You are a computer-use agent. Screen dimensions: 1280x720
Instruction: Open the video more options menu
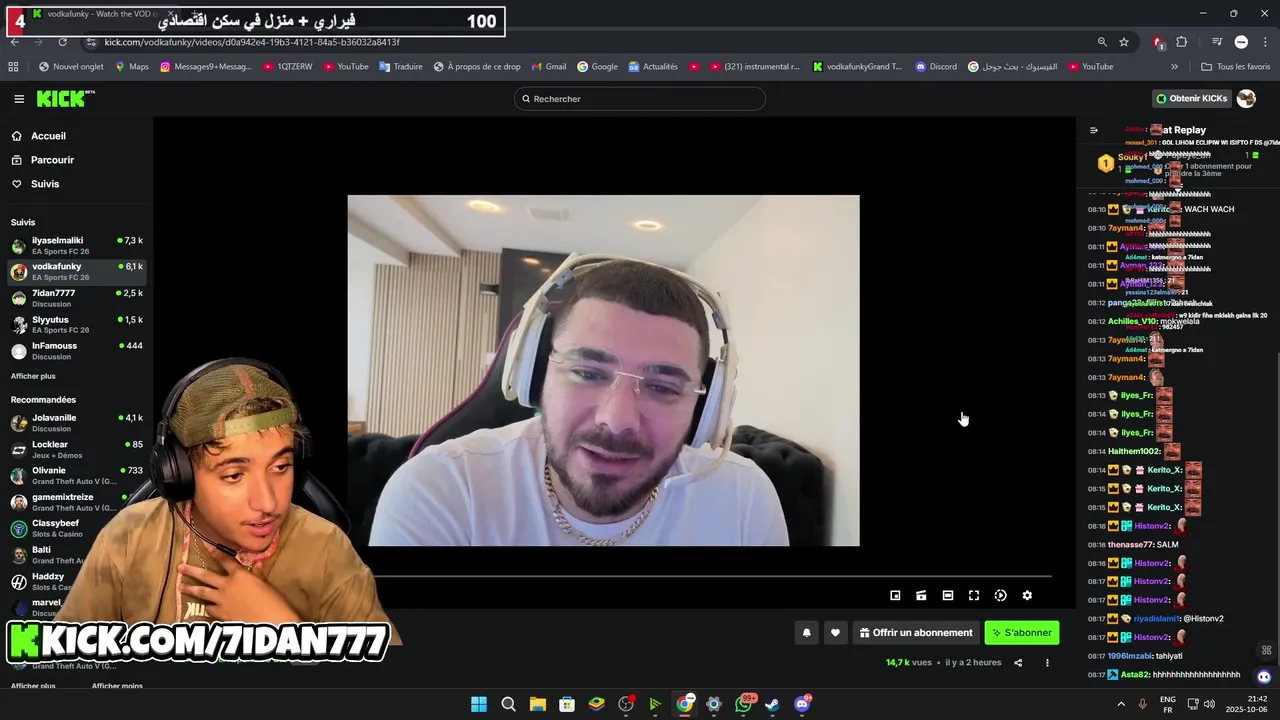(1047, 662)
